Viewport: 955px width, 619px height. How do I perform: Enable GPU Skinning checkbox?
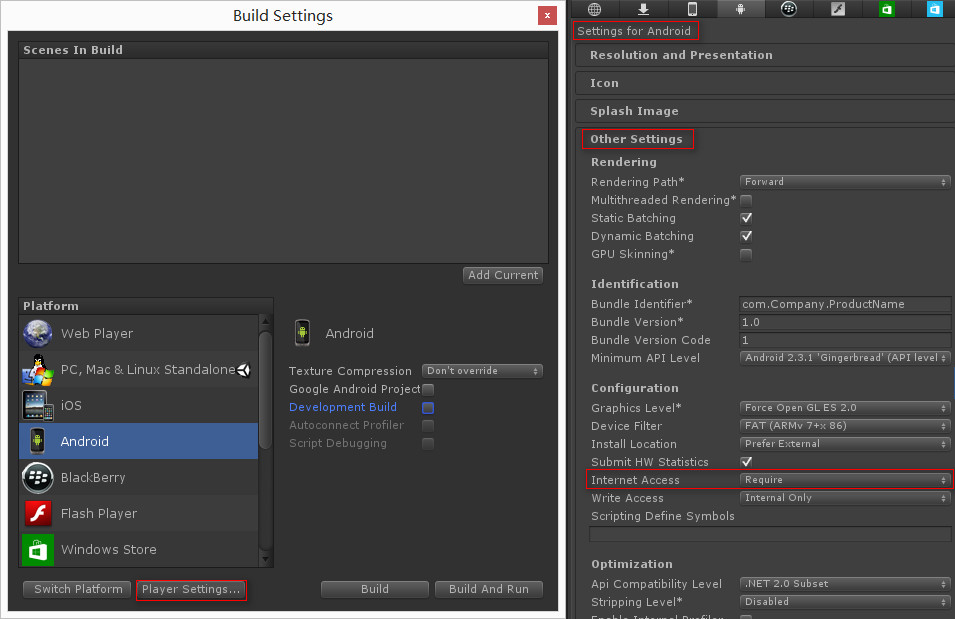pyautogui.click(x=746, y=254)
